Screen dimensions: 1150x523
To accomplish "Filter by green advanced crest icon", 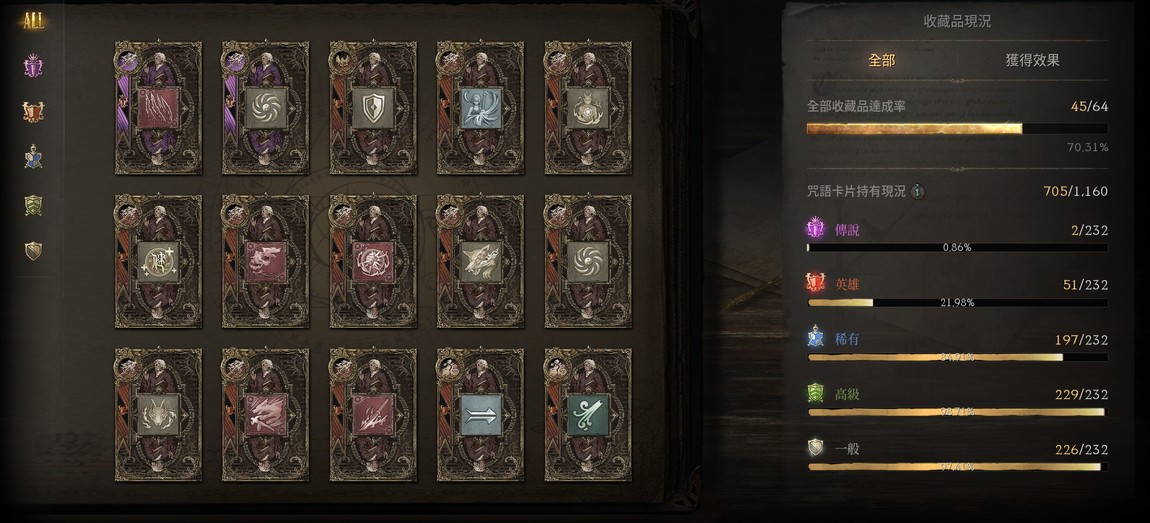I will tap(33, 205).
